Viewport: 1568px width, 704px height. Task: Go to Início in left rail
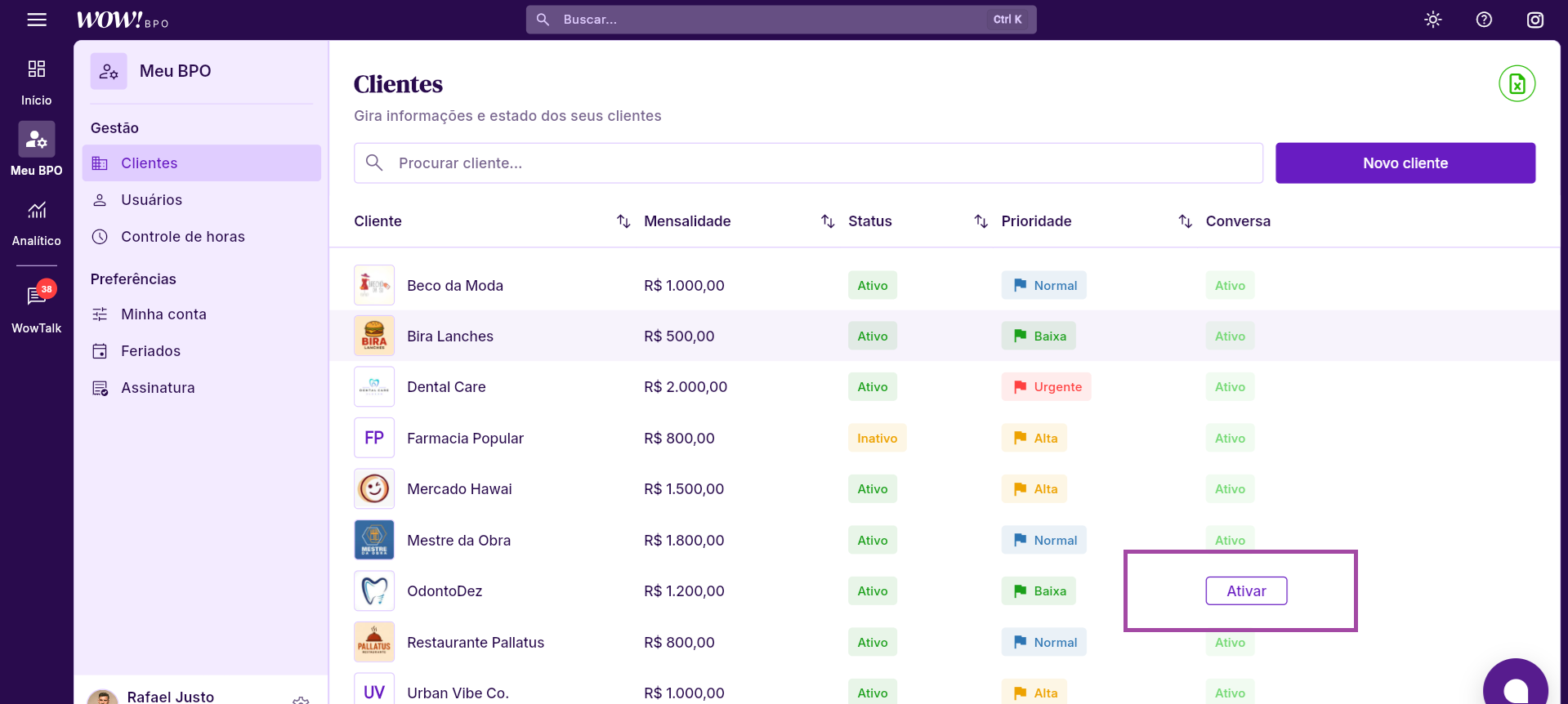point(37,82)
